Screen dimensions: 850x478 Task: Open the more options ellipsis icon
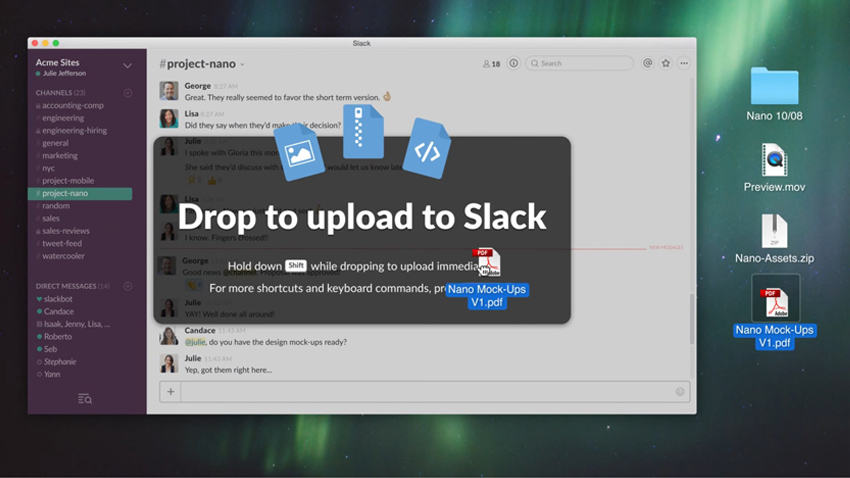tap(684, 63)
